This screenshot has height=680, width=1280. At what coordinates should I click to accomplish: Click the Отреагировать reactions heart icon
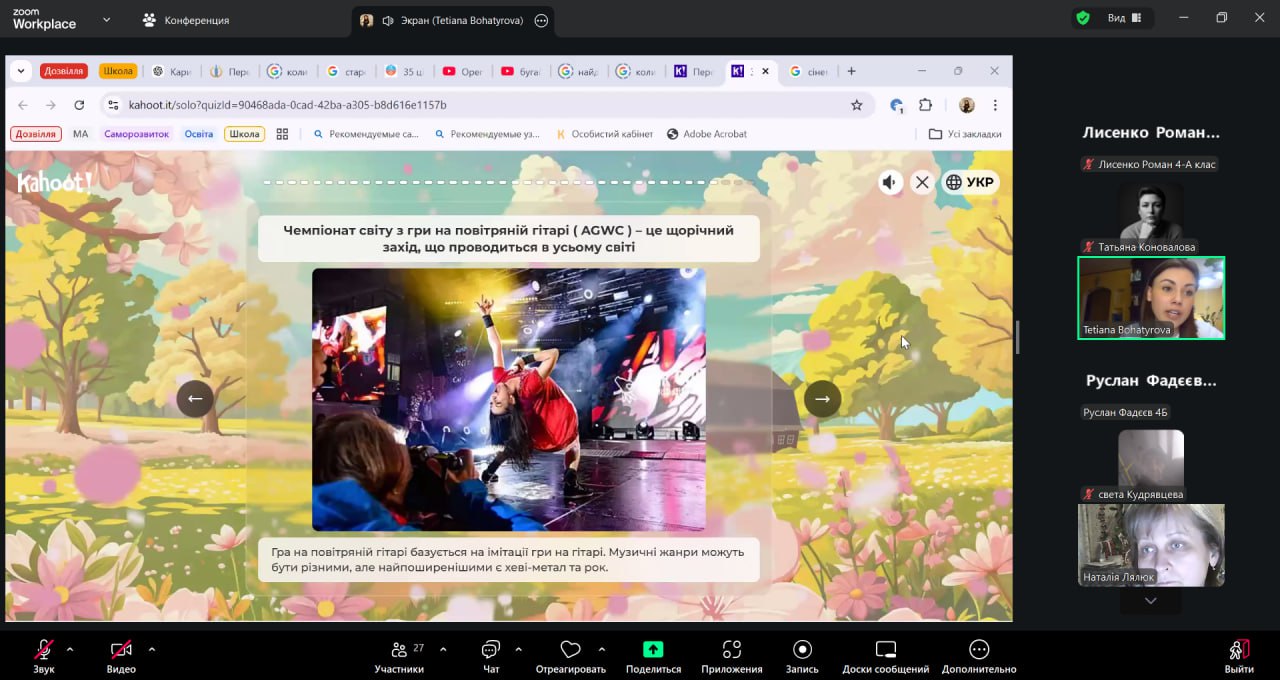coord(570,650)
